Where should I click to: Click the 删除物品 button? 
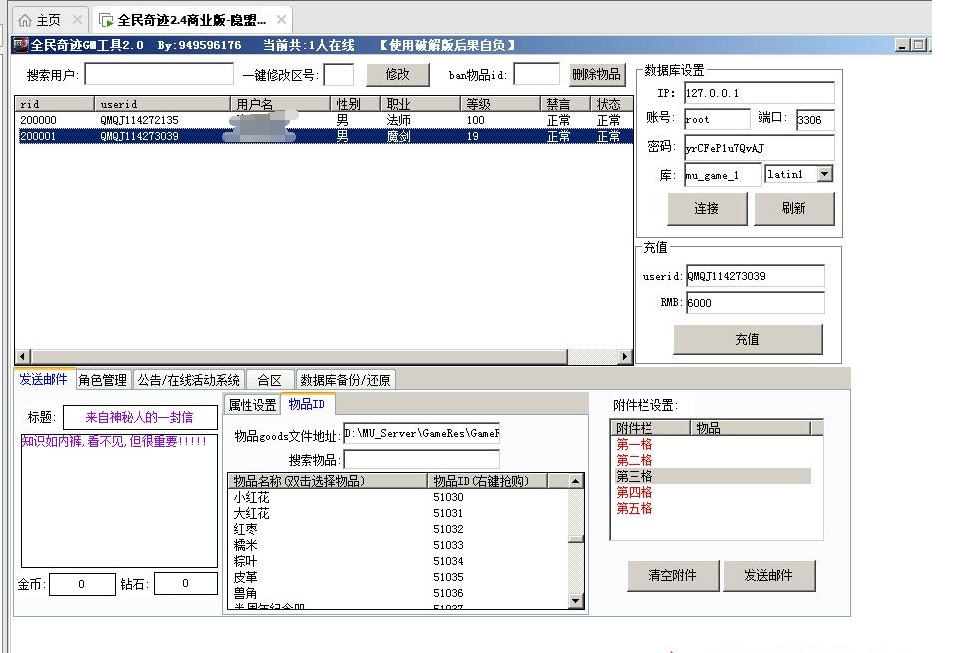pyautogui.click(x=597, y=74)
